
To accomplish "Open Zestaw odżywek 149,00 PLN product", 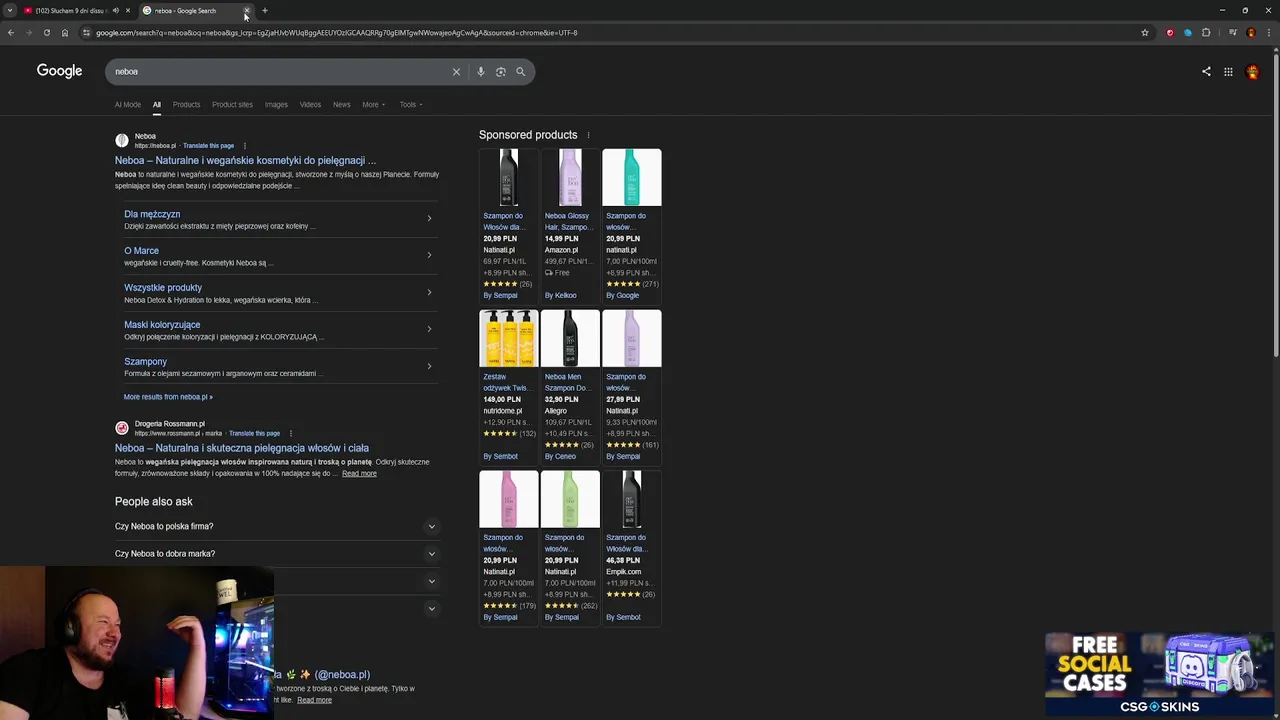I will click(508, 386).
